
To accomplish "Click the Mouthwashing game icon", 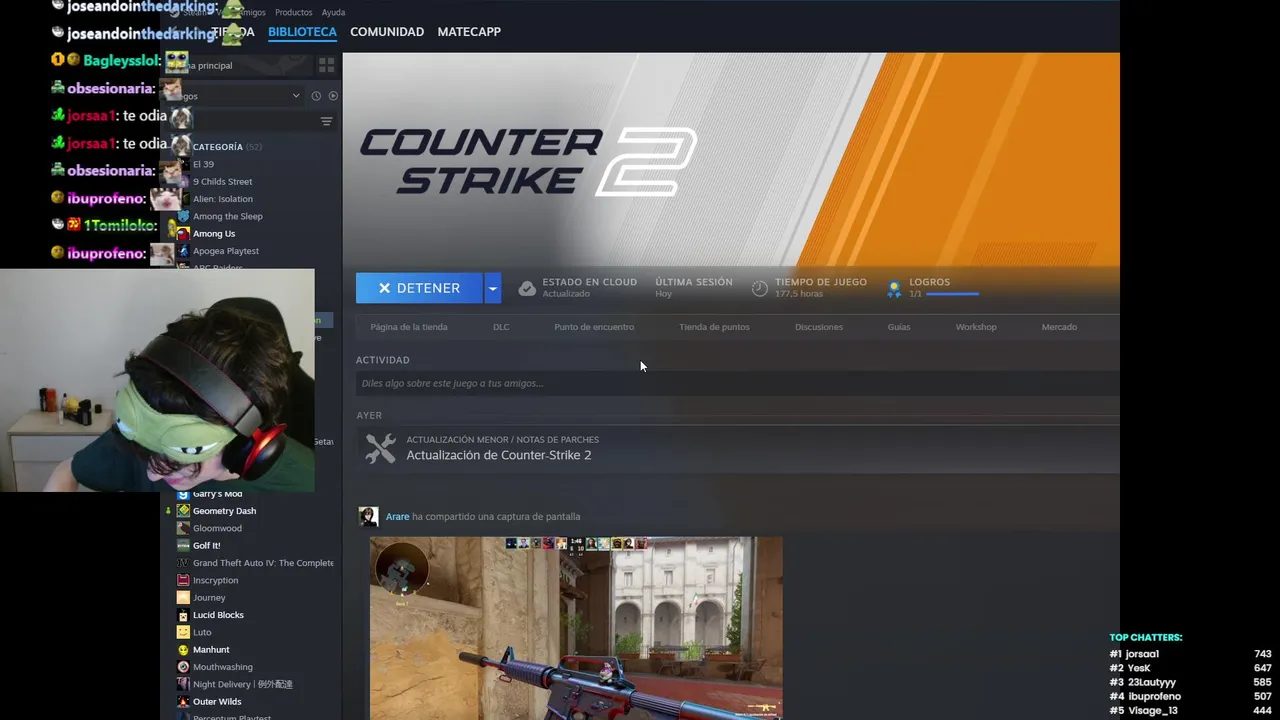I will coord(183,667).
